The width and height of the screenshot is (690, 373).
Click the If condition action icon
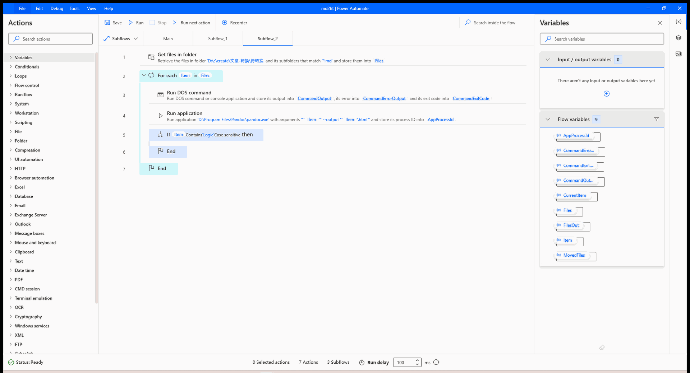pos(161,135)
